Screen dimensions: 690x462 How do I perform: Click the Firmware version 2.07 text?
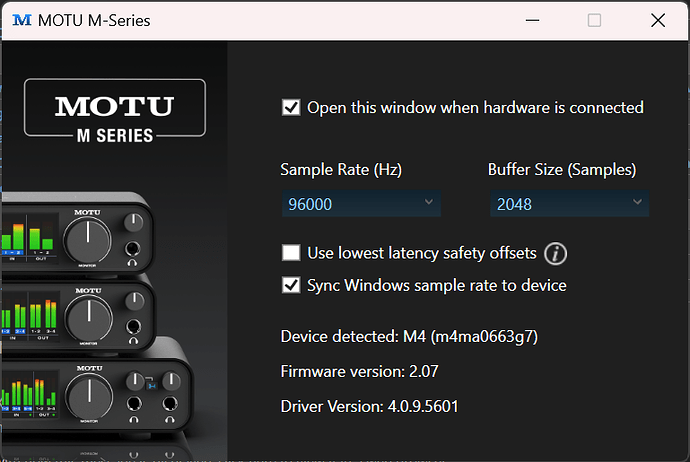click(x=360, y=371)
